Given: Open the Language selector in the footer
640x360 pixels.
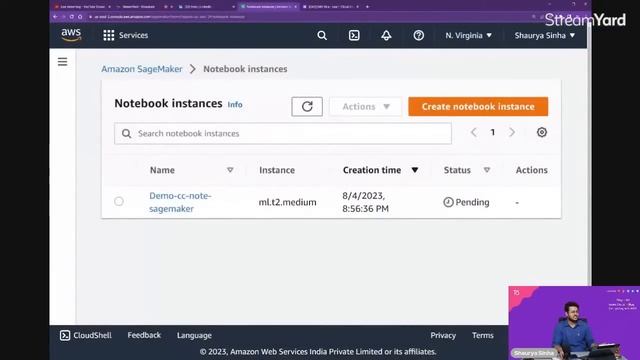Looking at the screenshot, I should pyautogui.click(x=194, y=336).
